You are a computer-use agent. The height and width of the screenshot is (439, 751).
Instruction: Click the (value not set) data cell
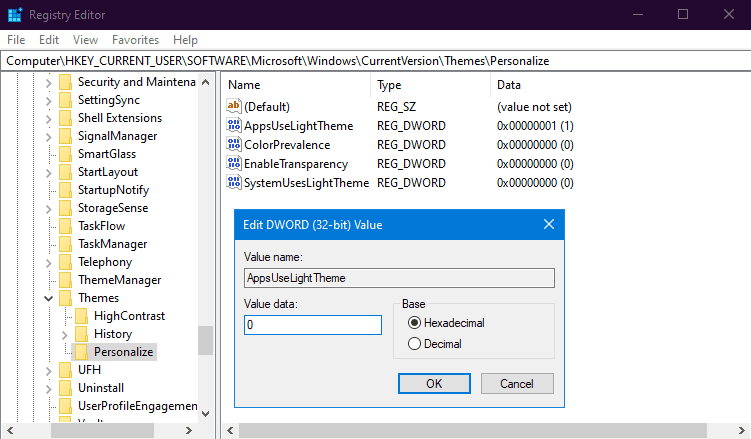click(x=534, y=106)
